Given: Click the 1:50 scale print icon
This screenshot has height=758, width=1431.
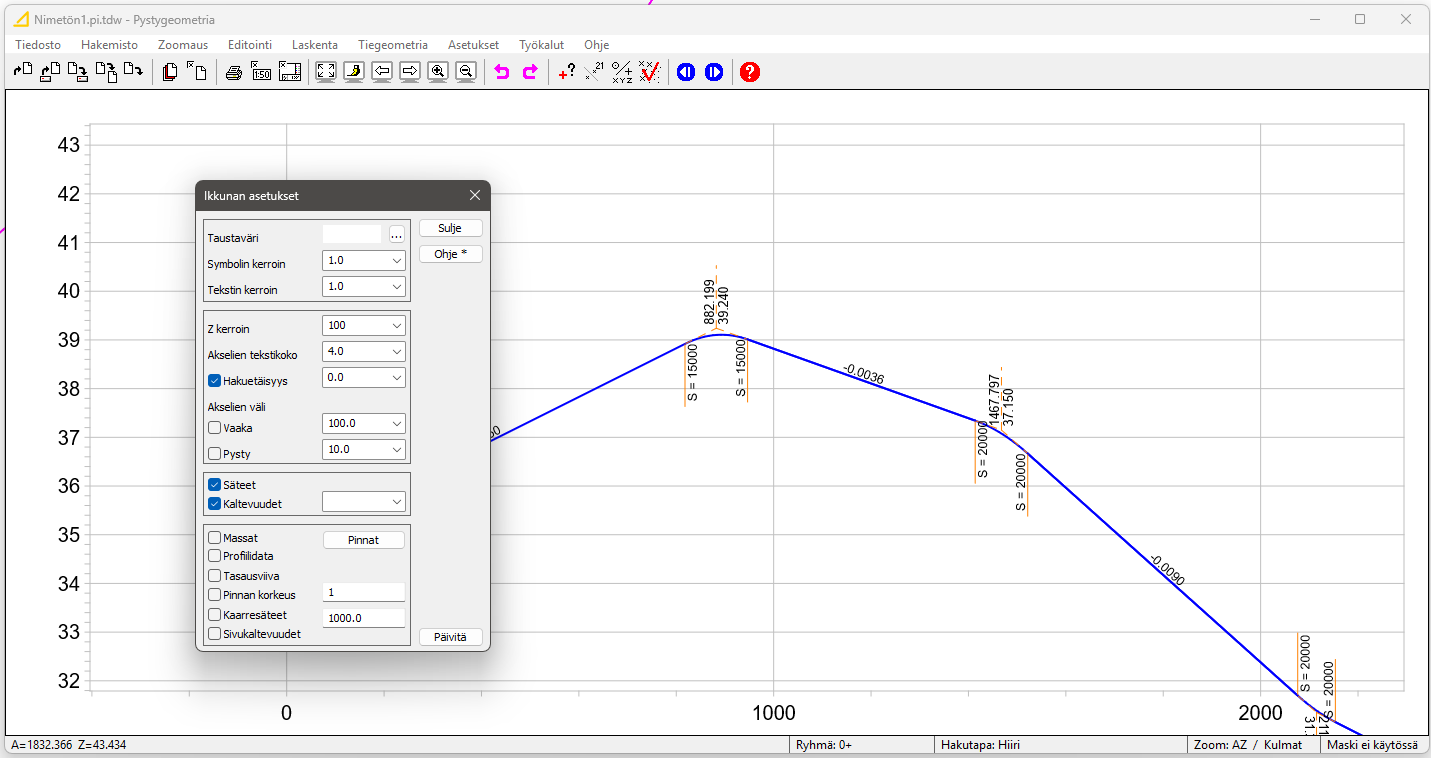Looking at the screenshot, I should [261, 72].
